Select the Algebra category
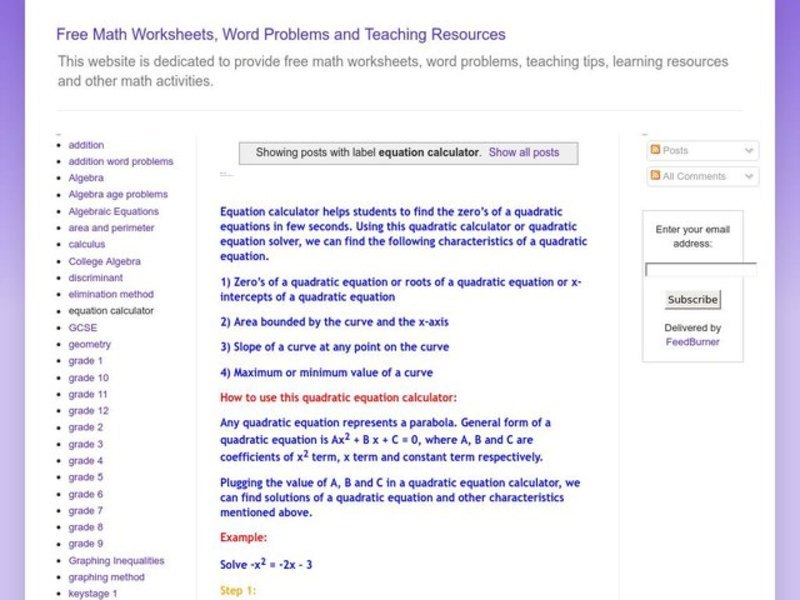Image resolution: width=800 pixels, height=600 pixels. (x=85, y=177)
